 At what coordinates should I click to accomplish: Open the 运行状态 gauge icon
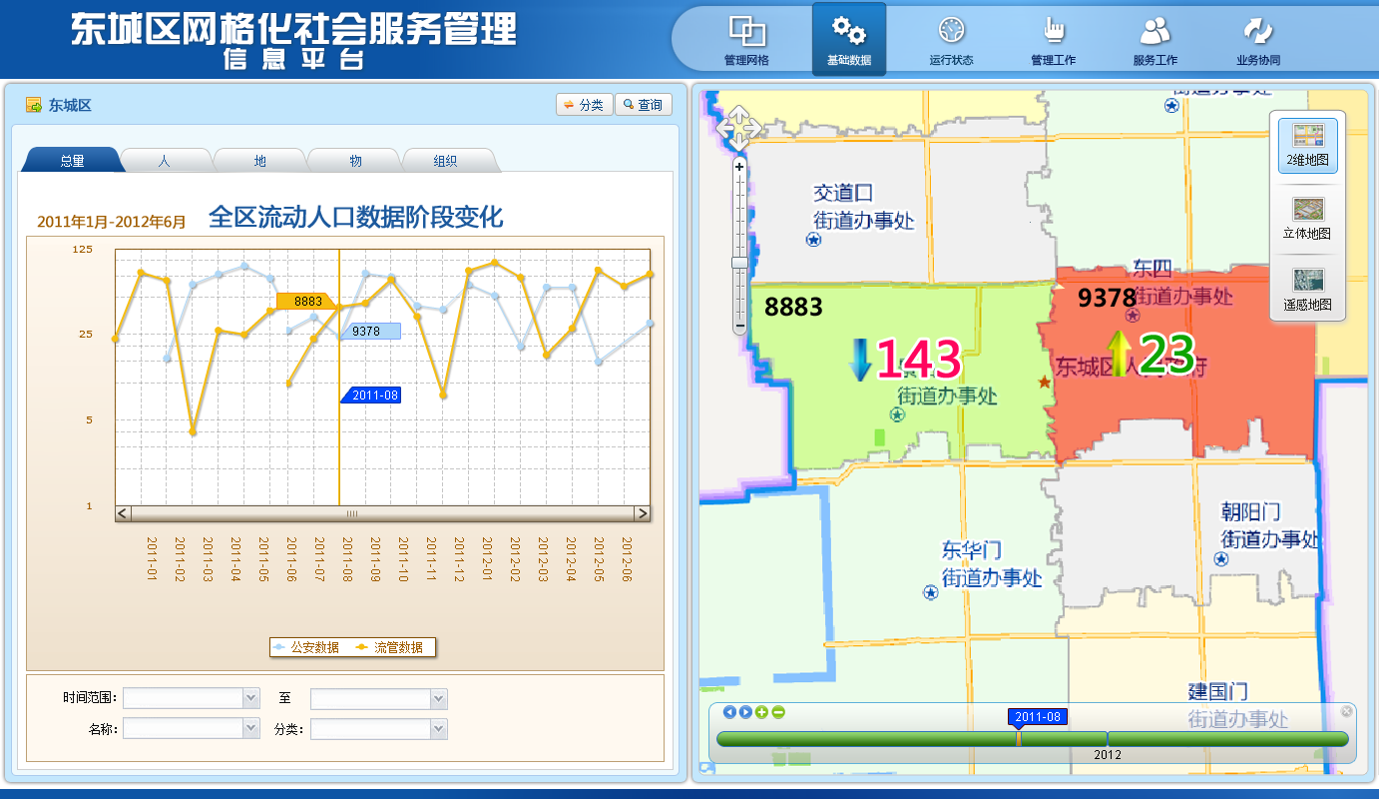[951, 30]
